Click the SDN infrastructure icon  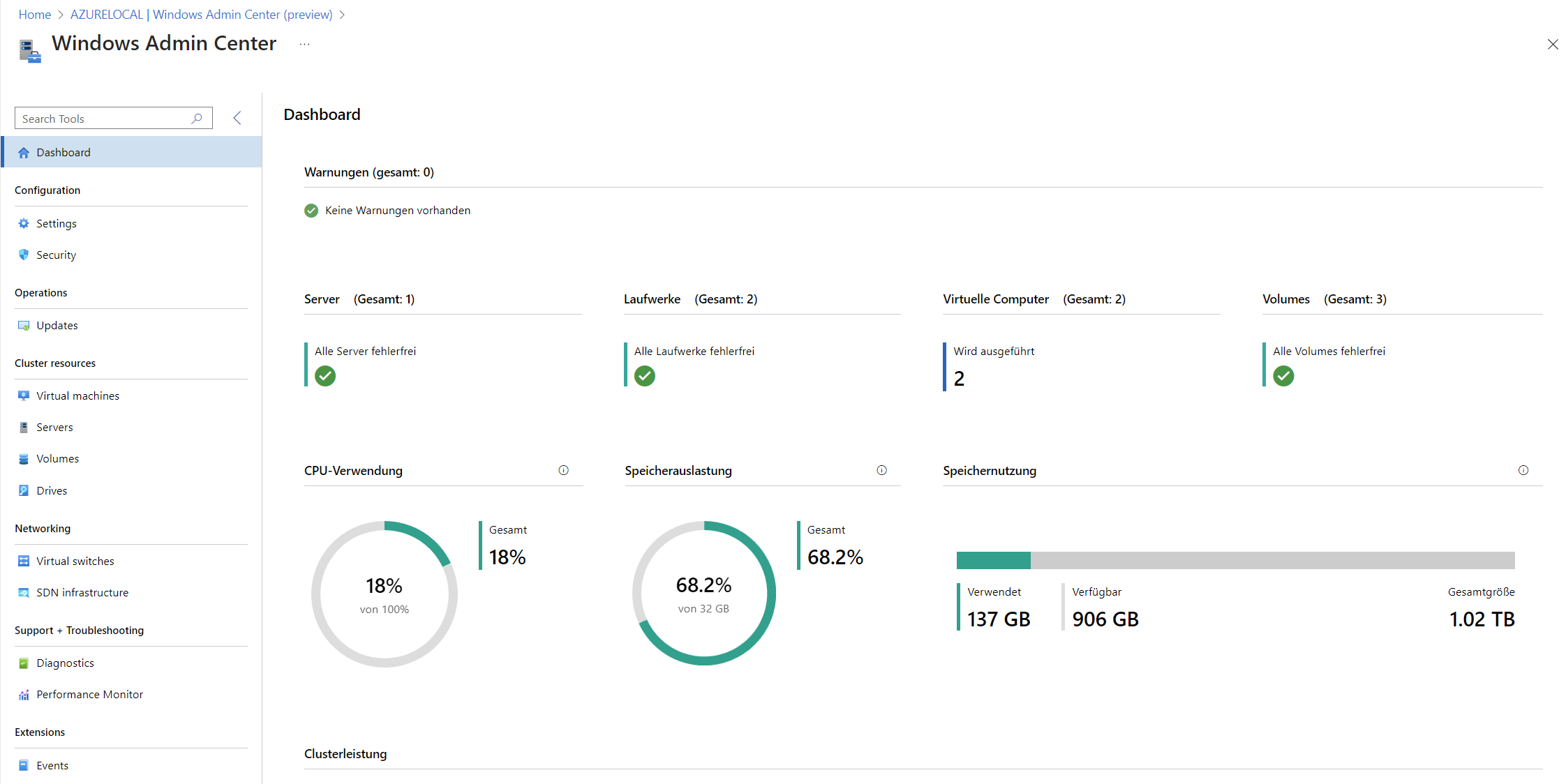point(24,593)
